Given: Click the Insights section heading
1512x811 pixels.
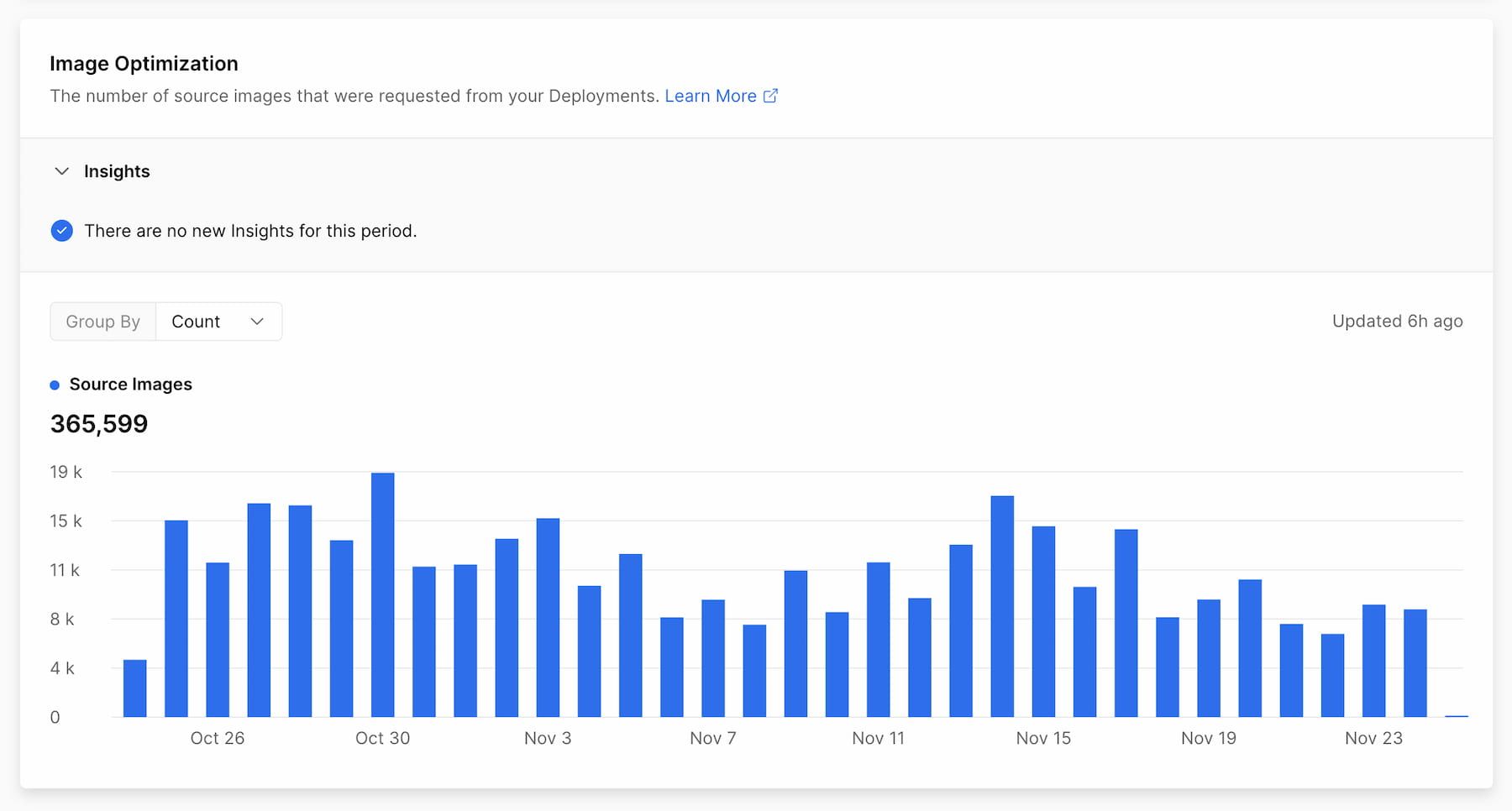Looking at the screenshot, I should coord(117,171).
